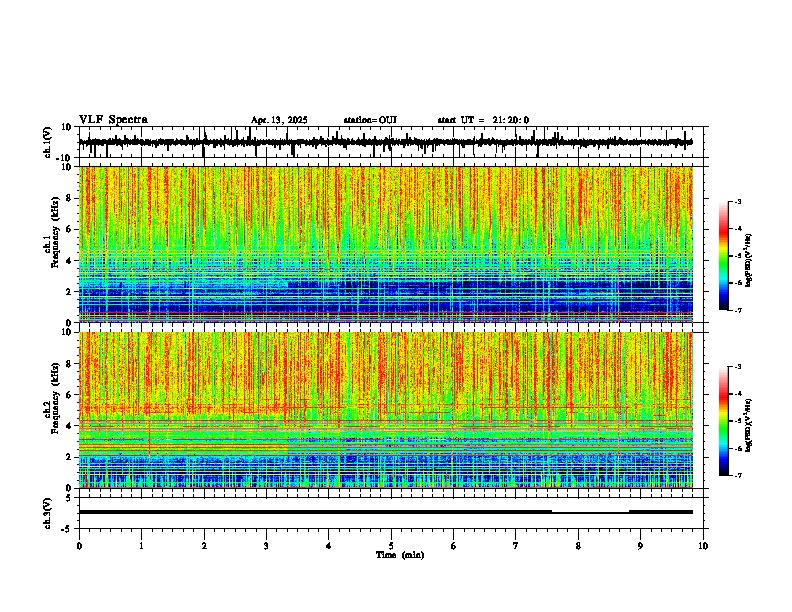Click the ch.1 color bar log(PSD) unit label

pos(749,260)
